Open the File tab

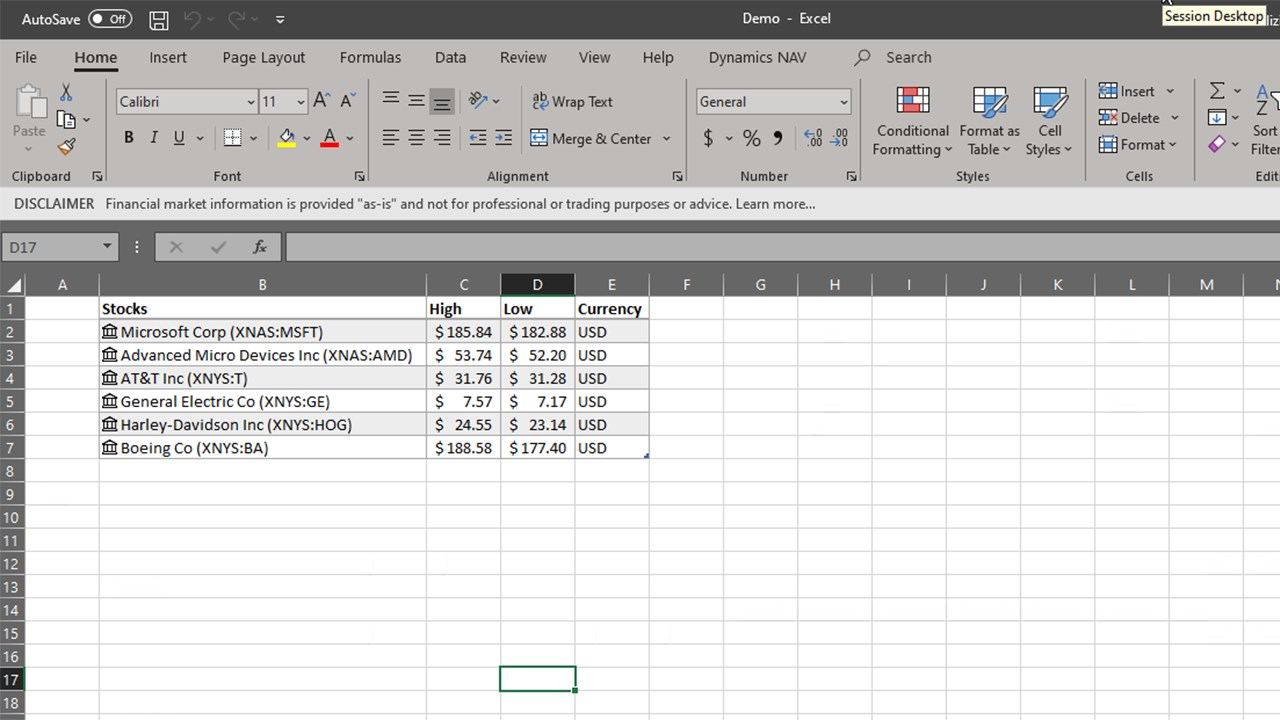(26, 57)
